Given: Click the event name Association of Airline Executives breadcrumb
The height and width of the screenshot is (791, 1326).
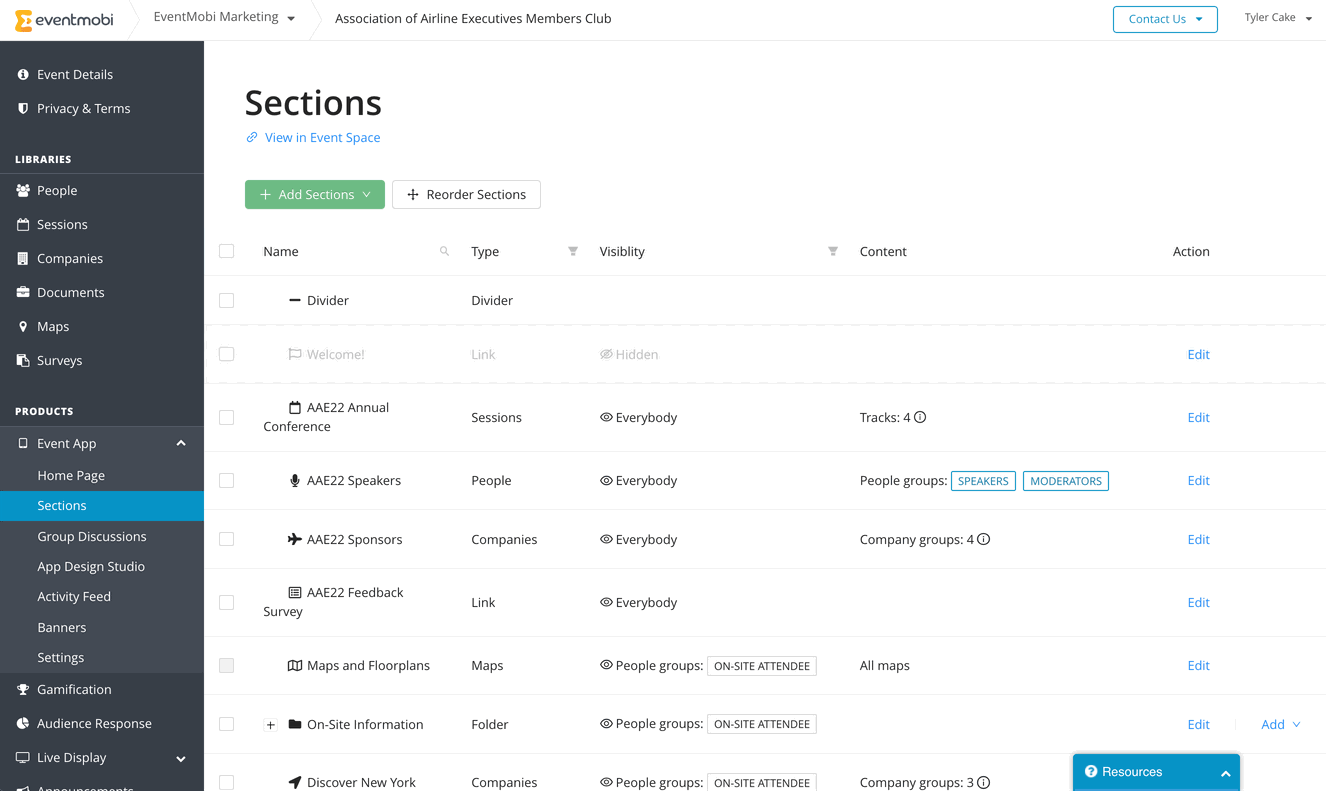Looking at the screenshot, I should tap(473, 18).
